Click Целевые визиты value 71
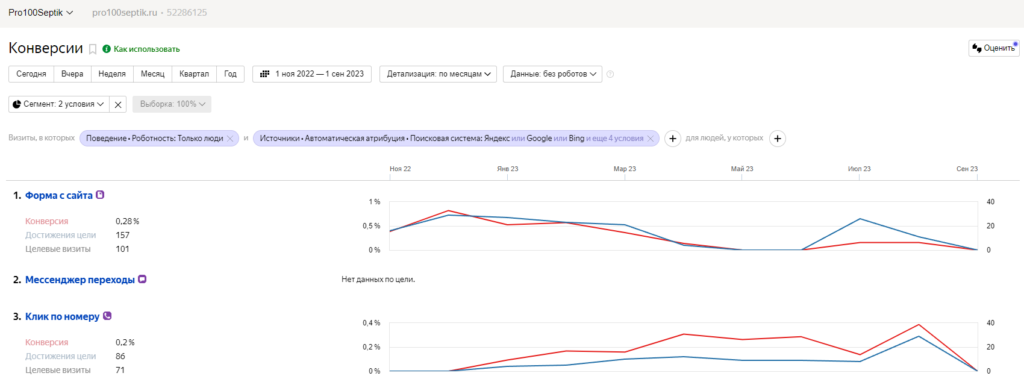The width and height of the screenshot is (1024, 376). point(120,370)
